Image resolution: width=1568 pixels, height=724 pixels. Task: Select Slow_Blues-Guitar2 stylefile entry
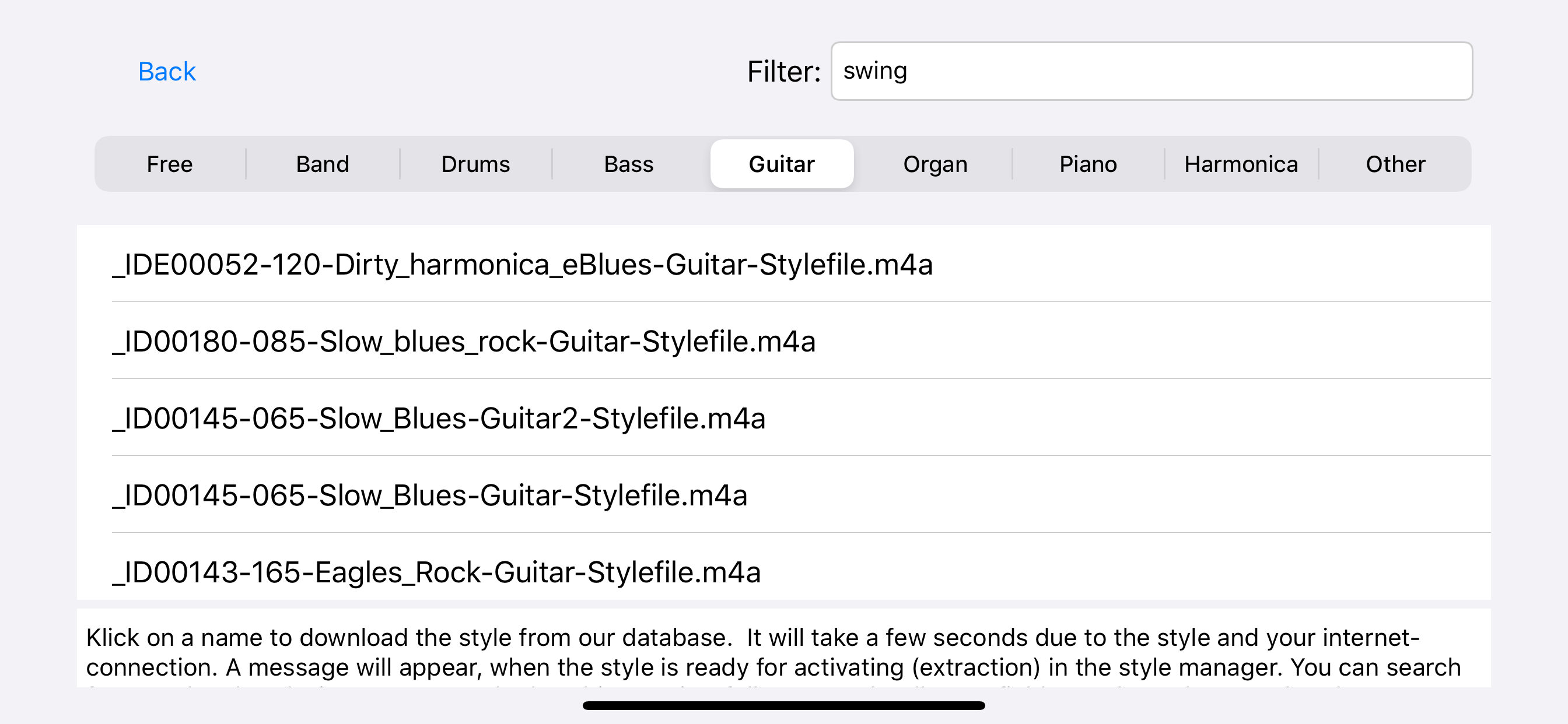[438, 419]
